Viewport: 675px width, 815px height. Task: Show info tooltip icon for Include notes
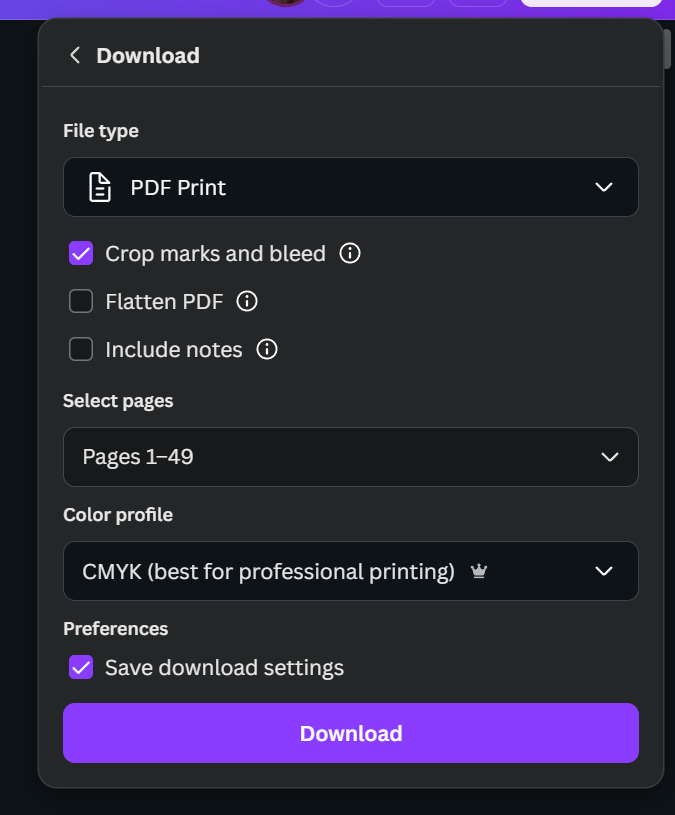click(267, 349)
